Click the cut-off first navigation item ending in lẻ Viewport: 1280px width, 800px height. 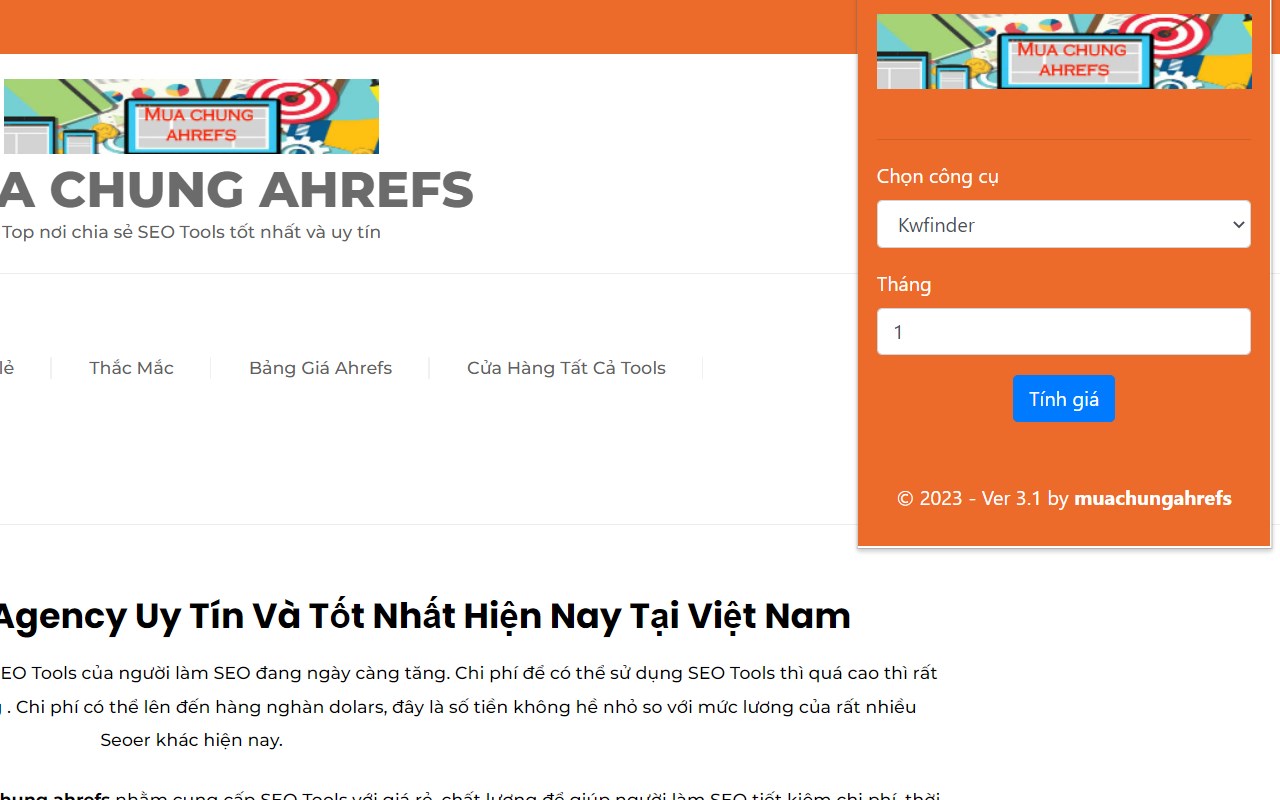pos(7,368)
